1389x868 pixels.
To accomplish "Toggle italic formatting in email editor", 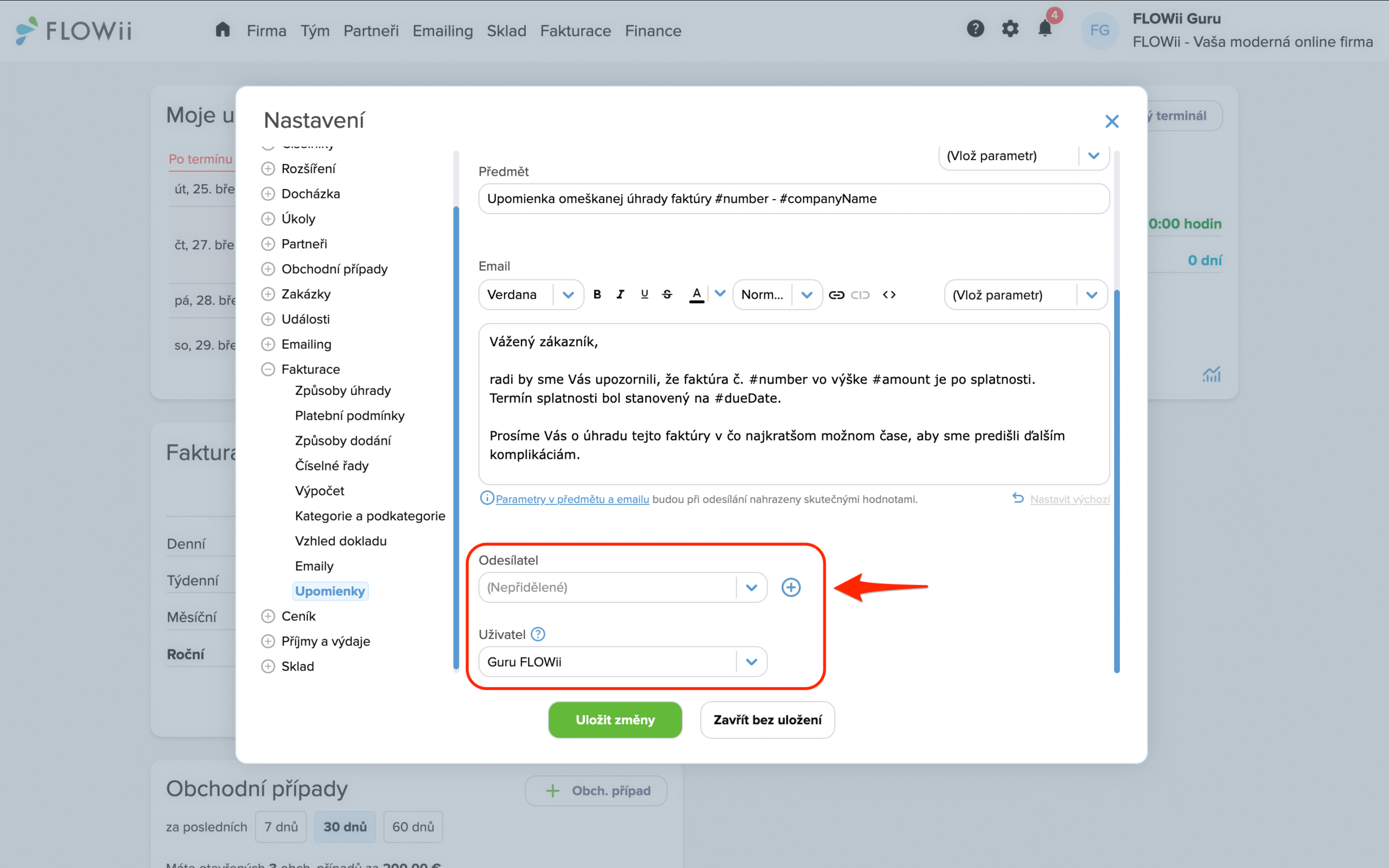I will [x=620, y=295].
